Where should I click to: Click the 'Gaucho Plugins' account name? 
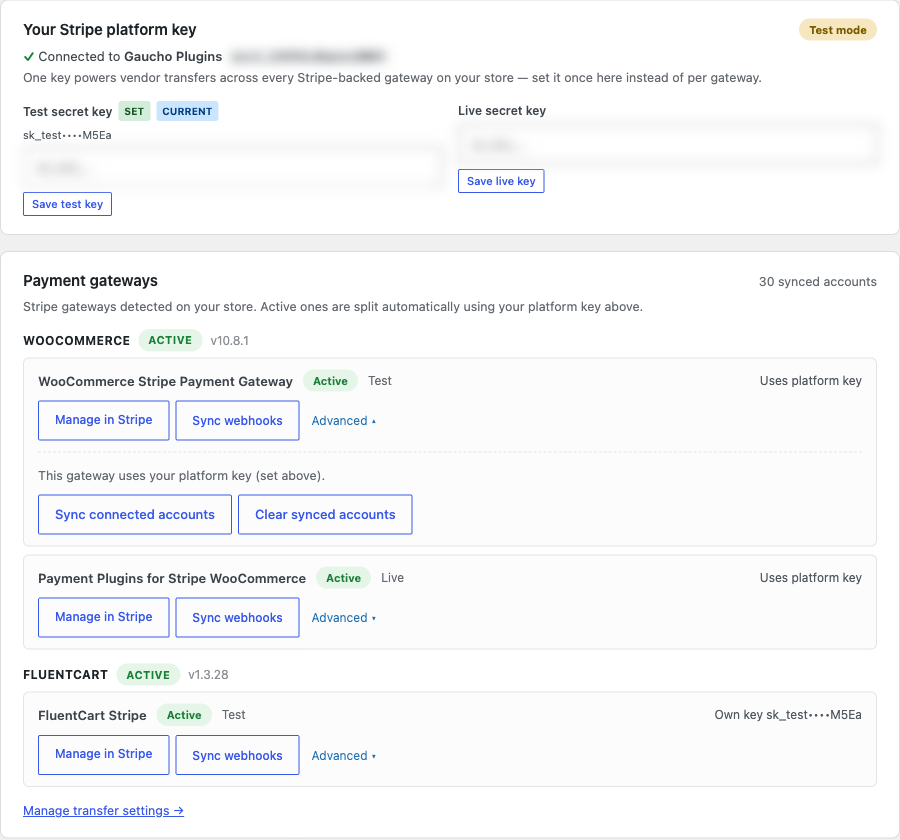173,56
